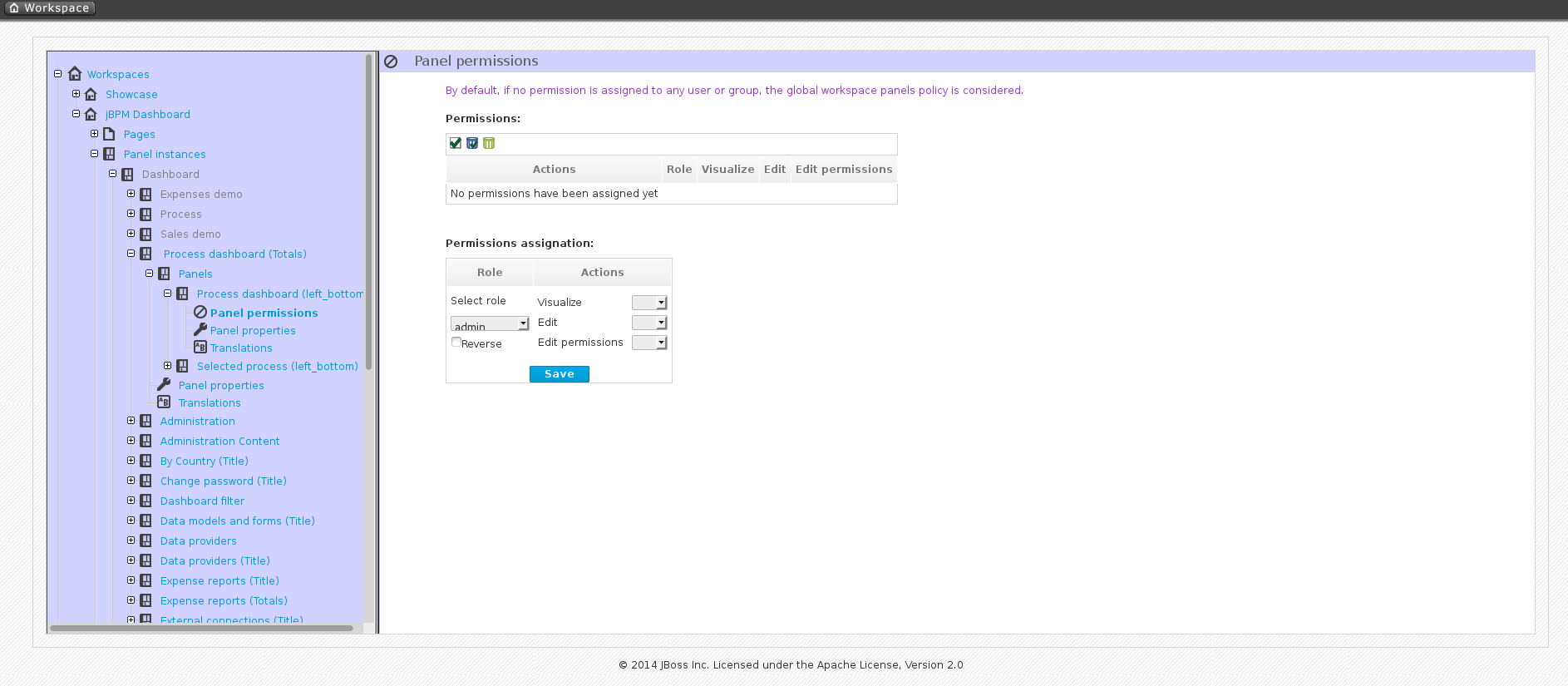This screenshot has height=686, width=1568.
Task: Click the Save button
Action: click(560, 374)
